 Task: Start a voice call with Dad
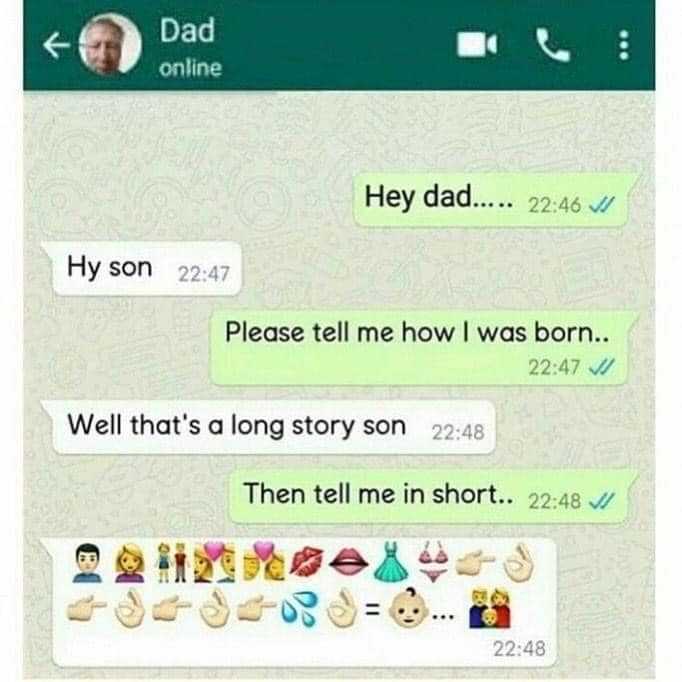pos(552,45)
